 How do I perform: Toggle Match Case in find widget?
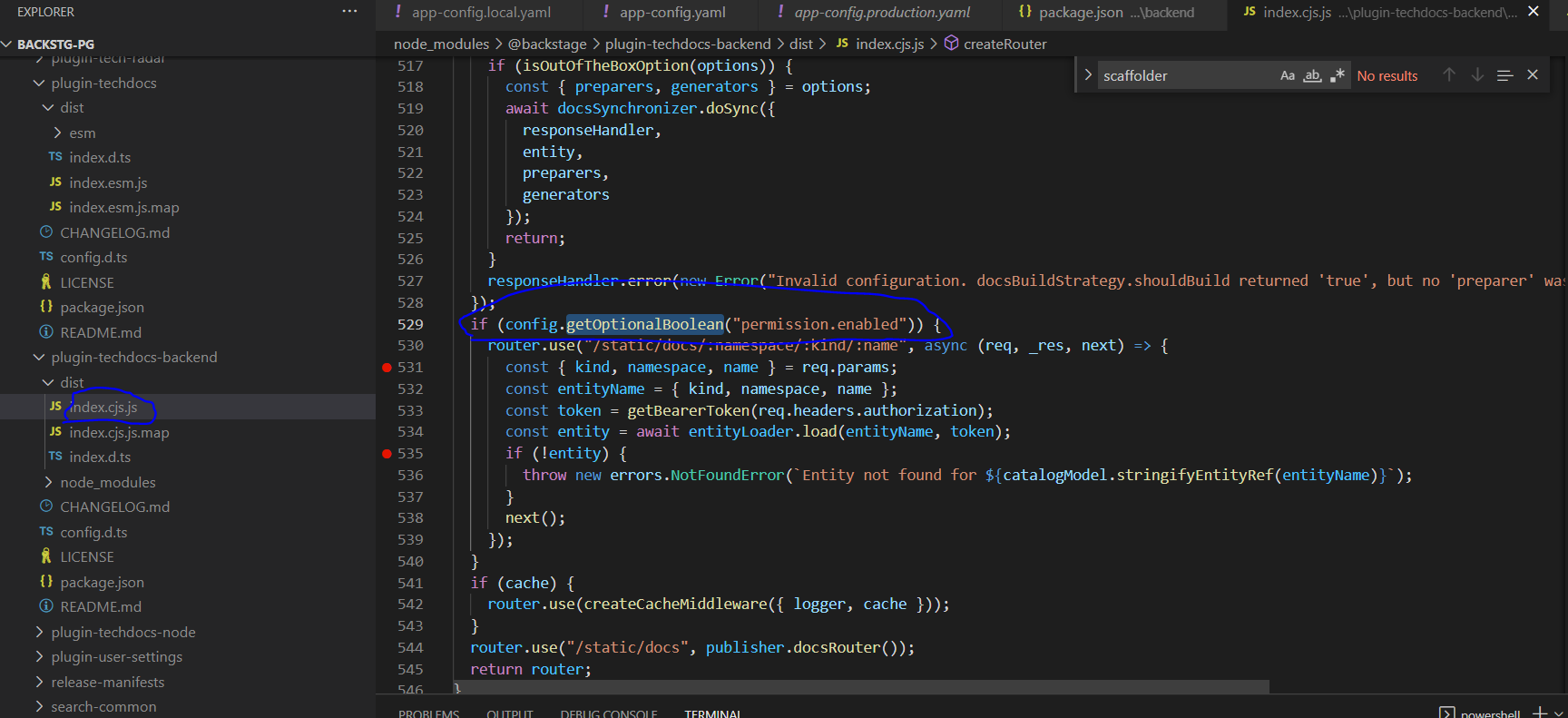pyautogui.click(x=1287, y=75)
